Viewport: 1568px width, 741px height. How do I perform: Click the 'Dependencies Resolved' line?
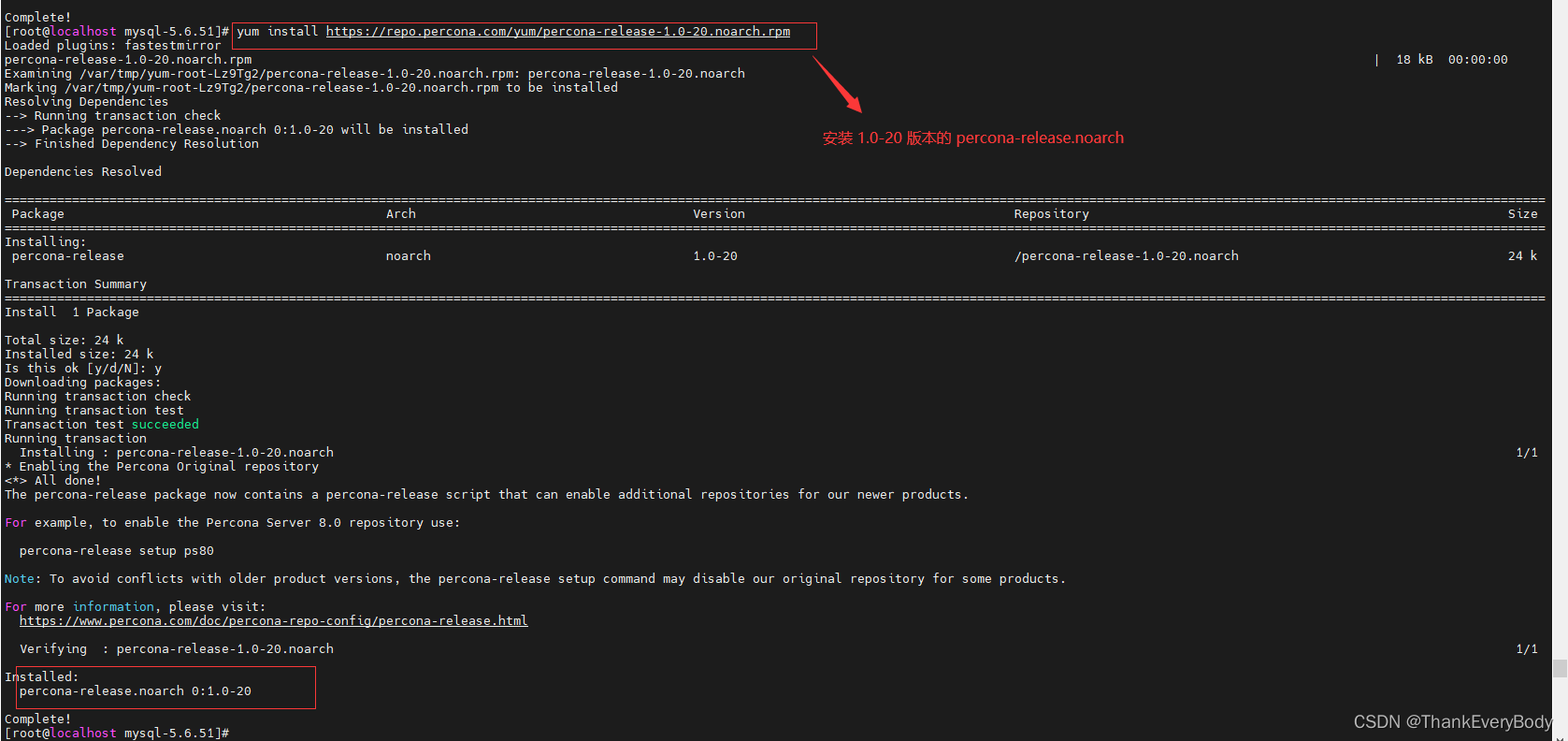click(83, 172)
